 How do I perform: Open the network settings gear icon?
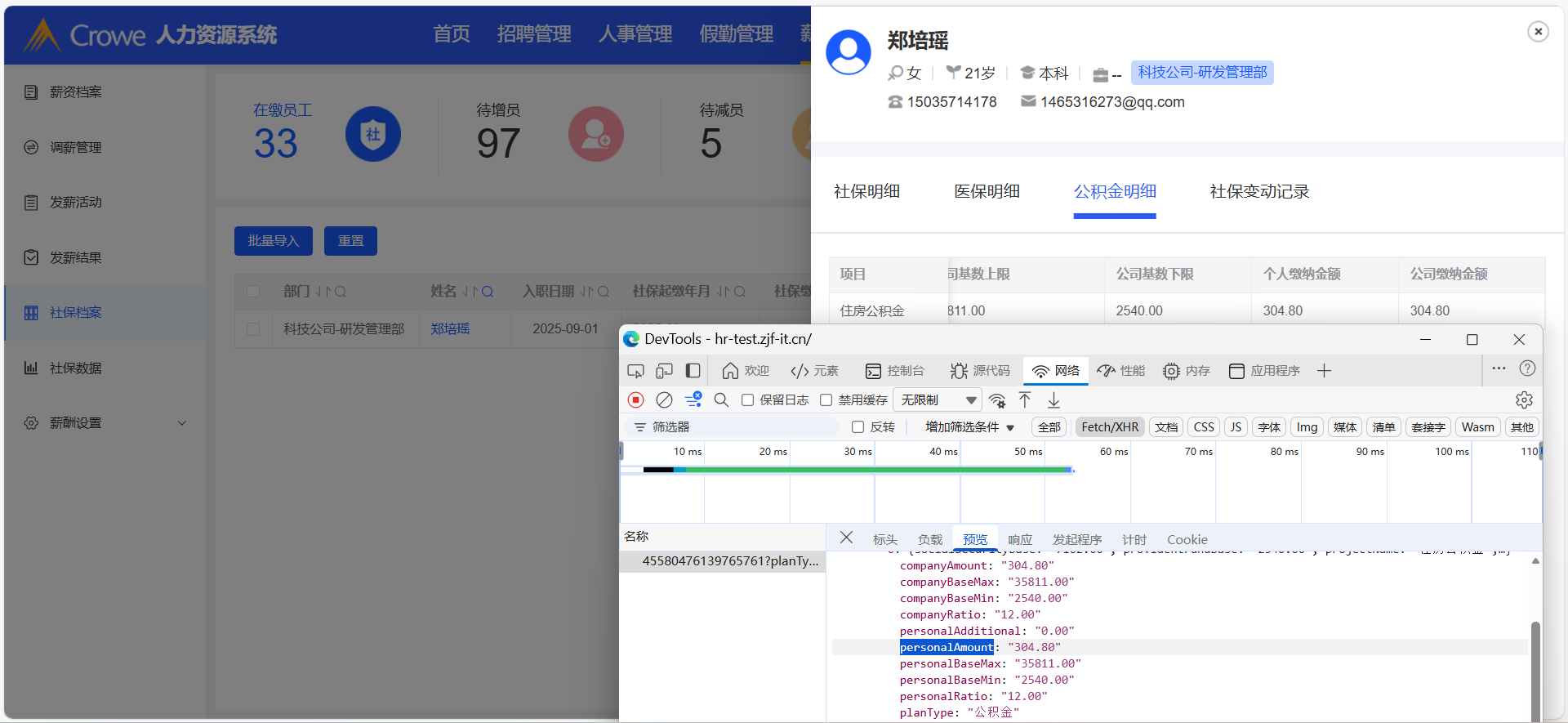(1524, 399)
